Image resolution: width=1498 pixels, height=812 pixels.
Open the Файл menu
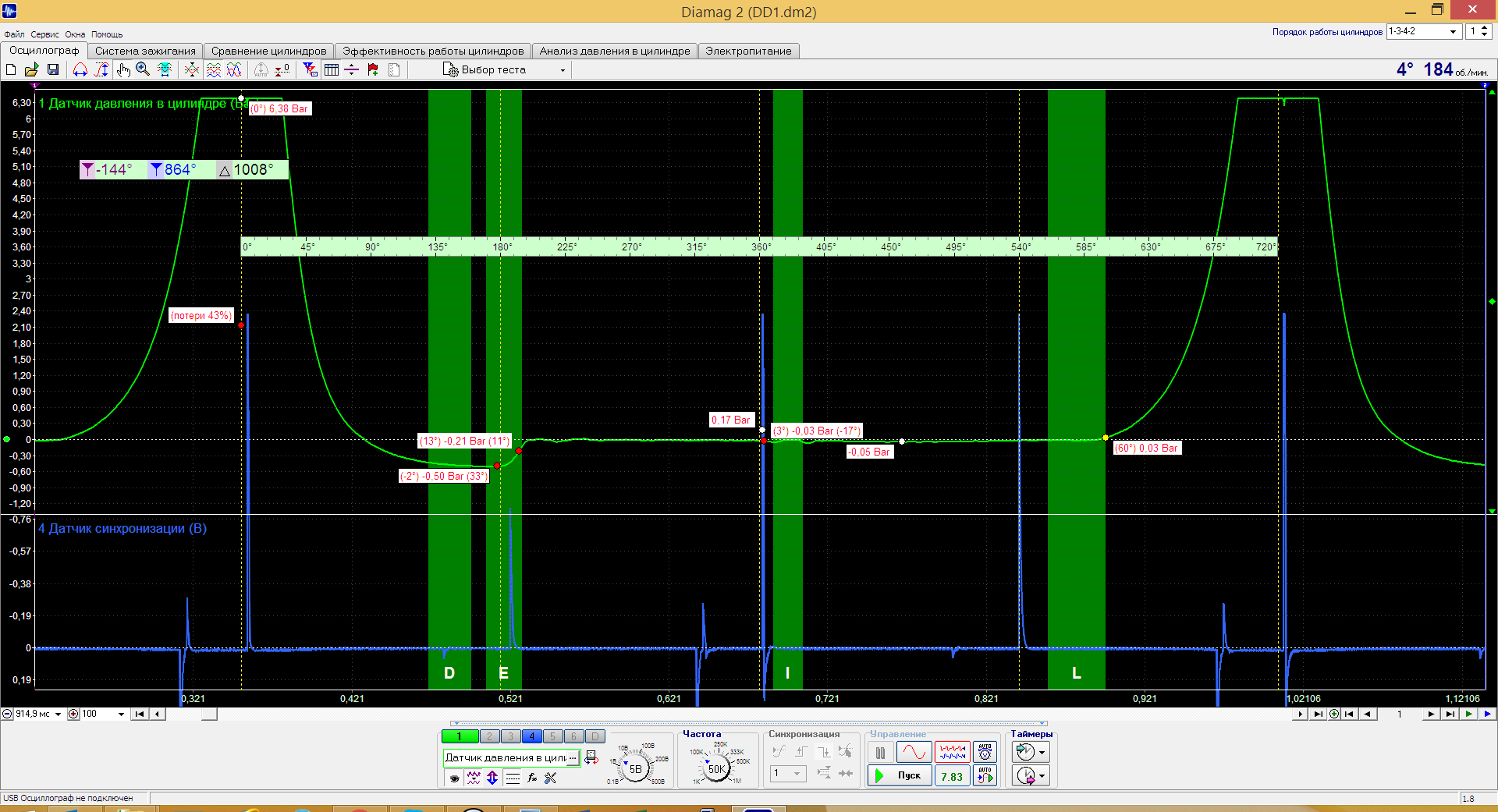(x=14, y=34)
